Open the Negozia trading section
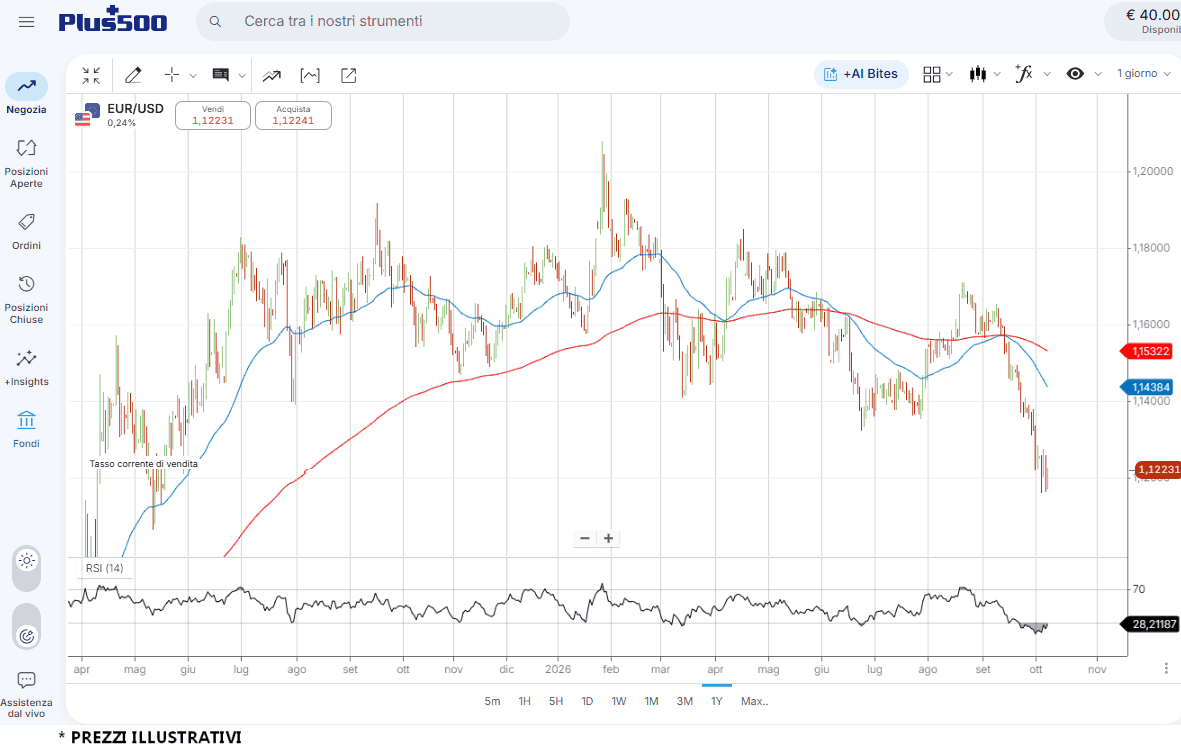The height and width of the screenshot is (748, 1181). 26,94
